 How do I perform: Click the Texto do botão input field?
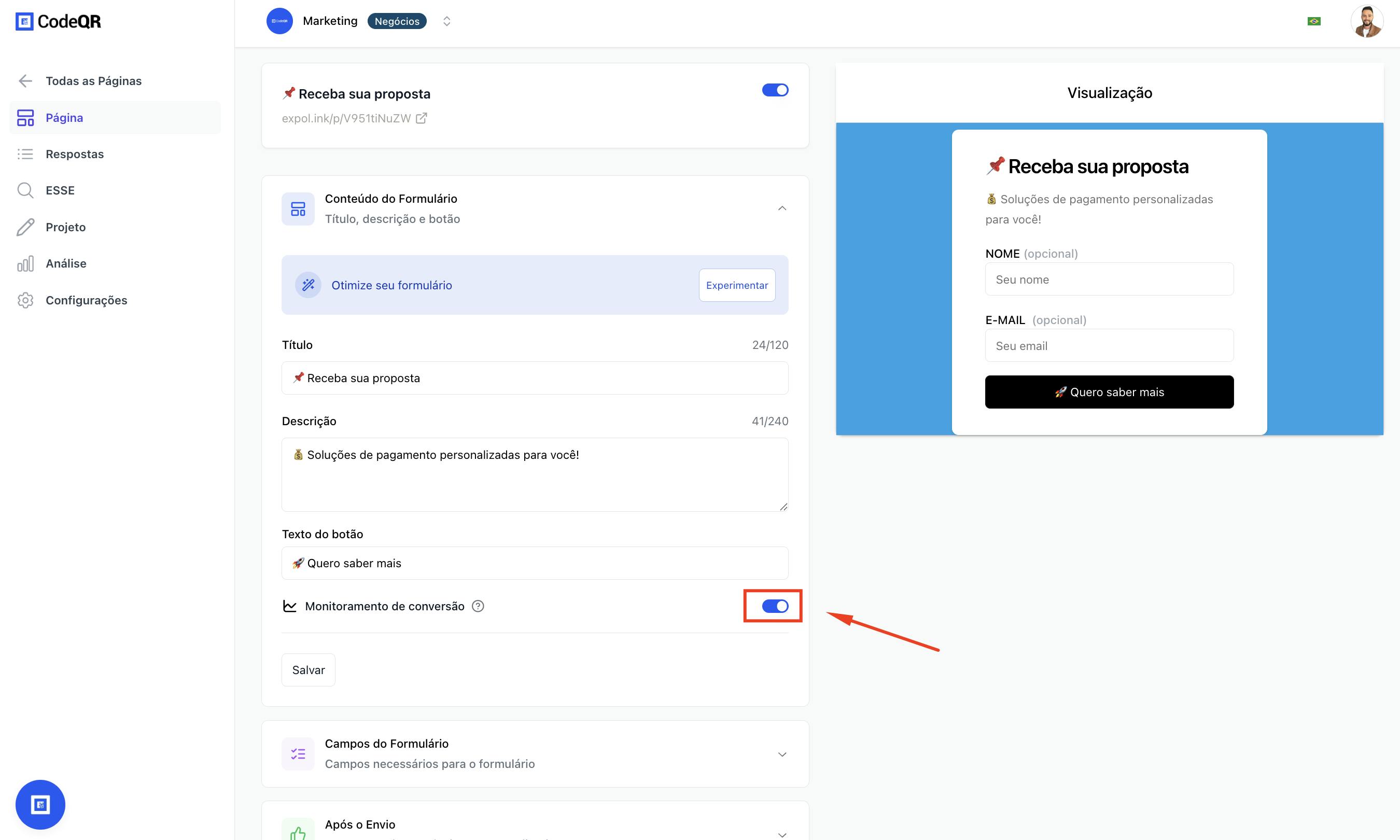click(x=535, y=563)
